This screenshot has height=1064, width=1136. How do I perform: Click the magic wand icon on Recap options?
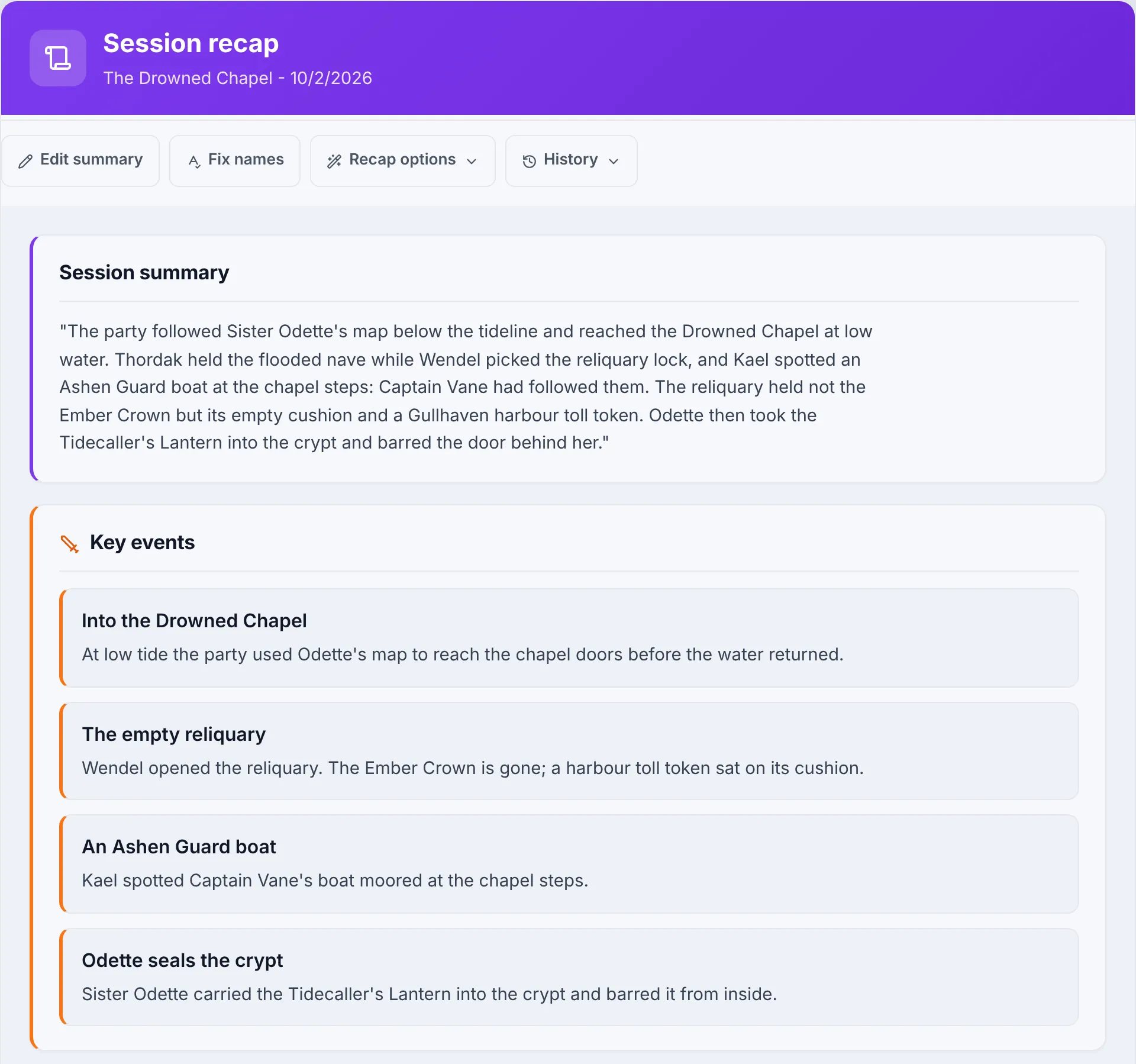(x=334, y=161)
